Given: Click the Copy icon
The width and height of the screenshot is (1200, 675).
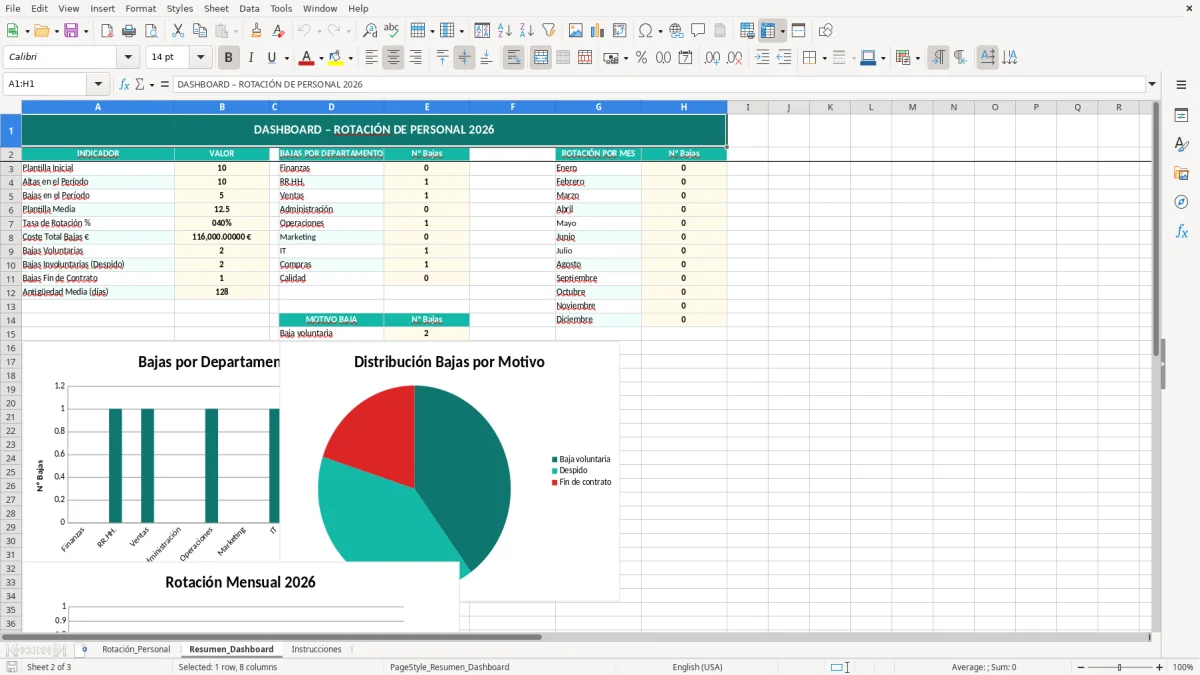Looking at the screenshot, I should click(x=200, y=31).
